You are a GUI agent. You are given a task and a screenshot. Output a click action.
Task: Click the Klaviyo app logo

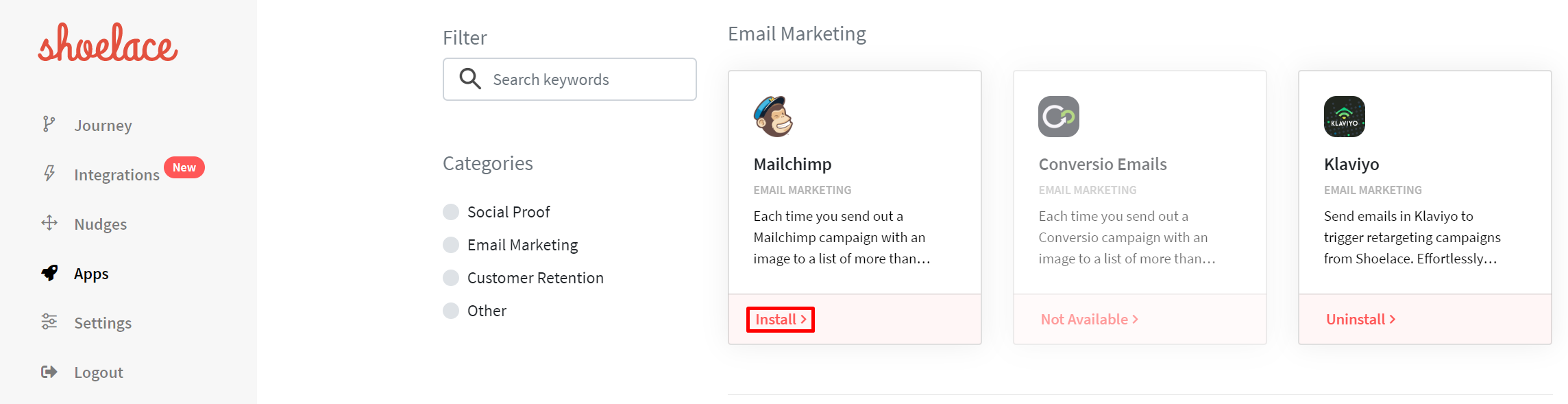tap(1344, 117)
